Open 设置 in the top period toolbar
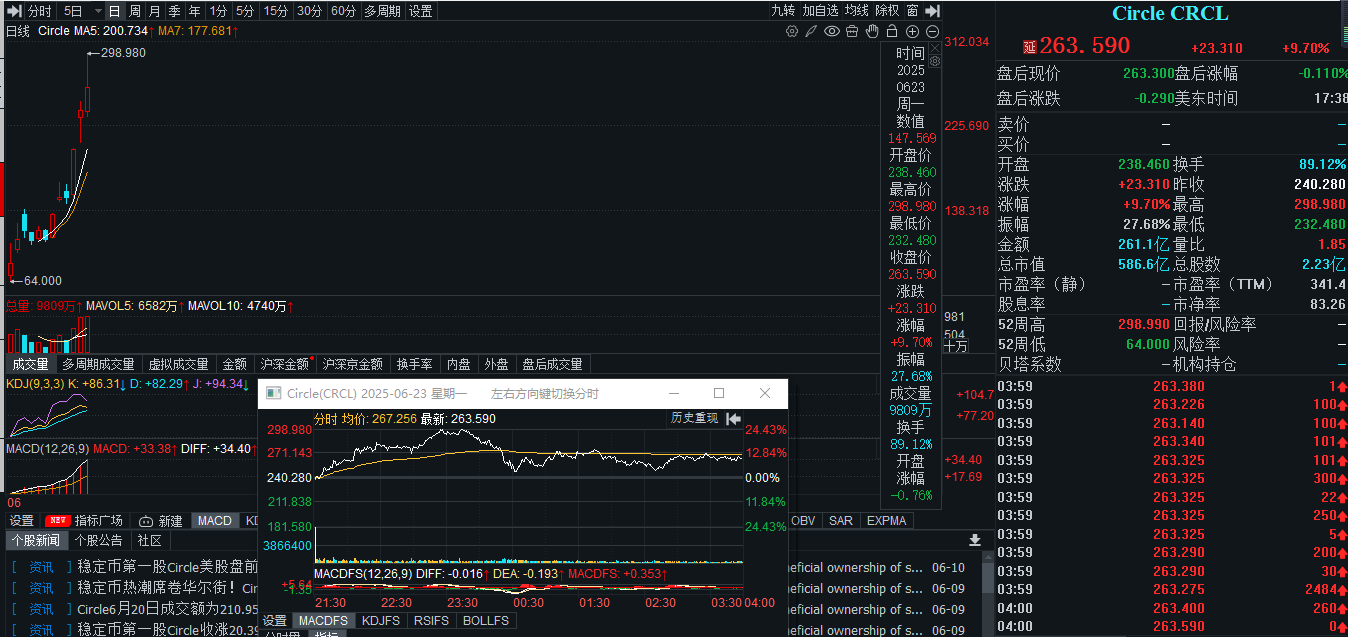 [x=421, y=11]
